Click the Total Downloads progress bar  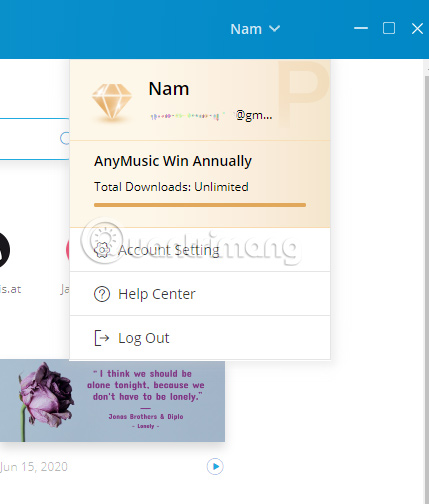200,205
